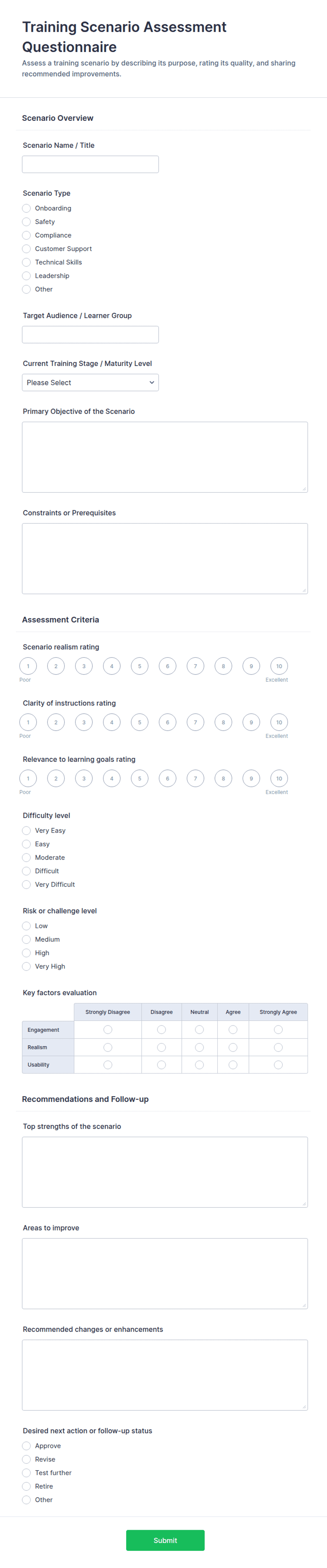Focus the Target Audience input field

pyautogui.click(x=90, y=334)
